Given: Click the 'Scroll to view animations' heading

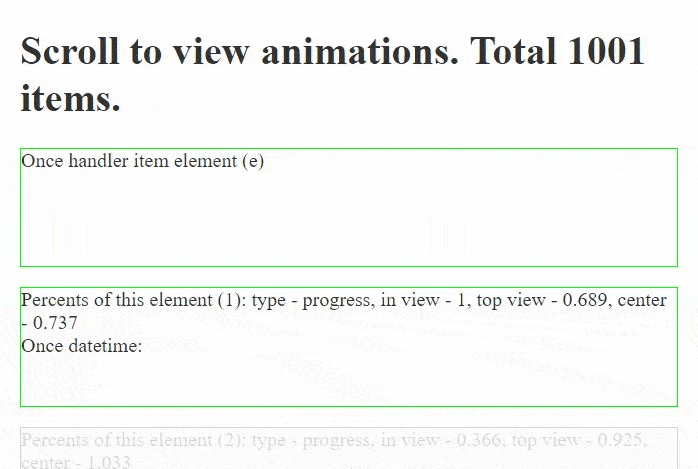Looking at the screenshot, I should tap(333, 74).
